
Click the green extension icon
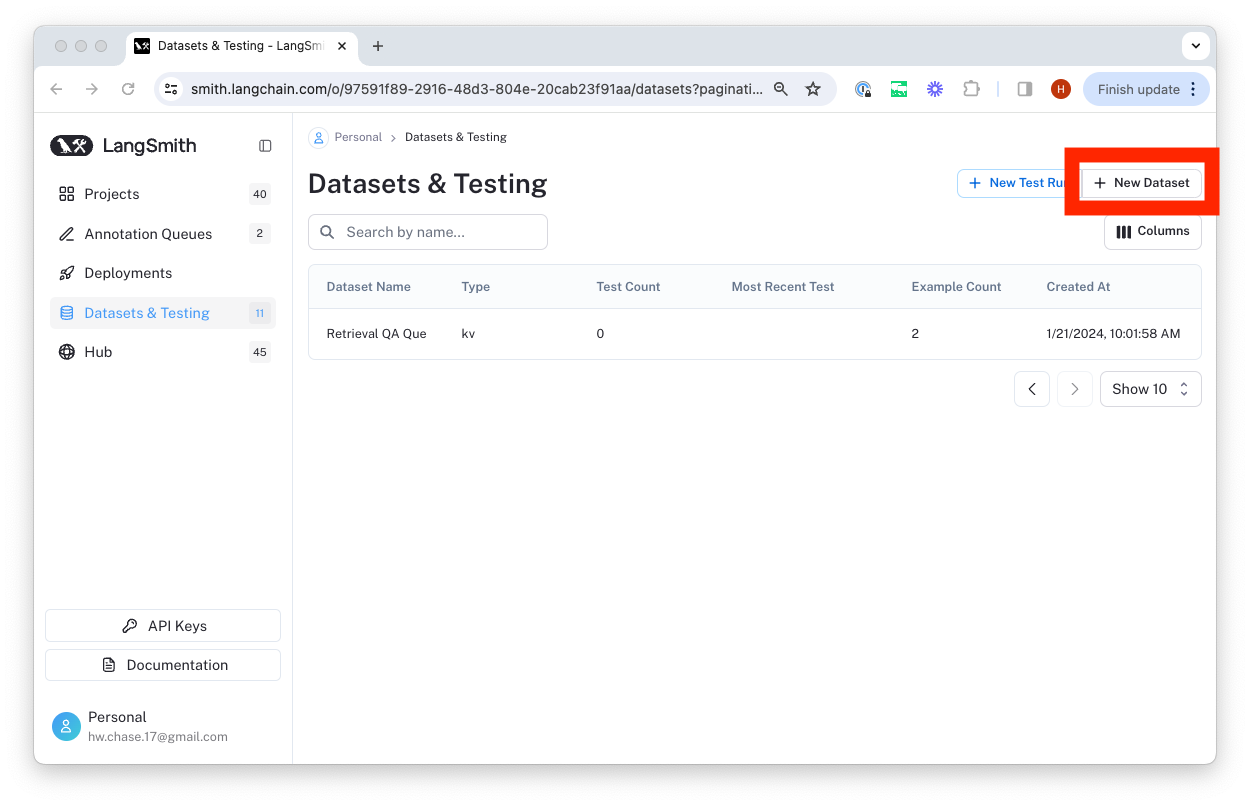click(899, 89)
